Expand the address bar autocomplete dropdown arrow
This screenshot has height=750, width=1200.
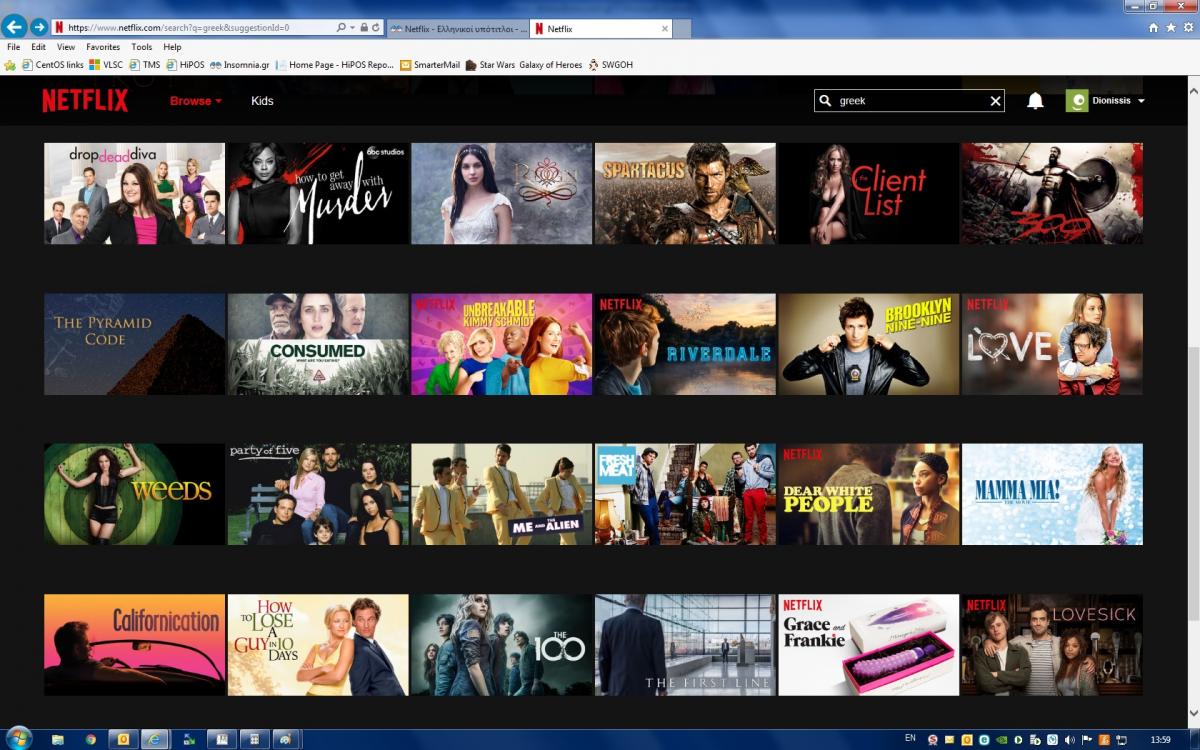point(353,28)
